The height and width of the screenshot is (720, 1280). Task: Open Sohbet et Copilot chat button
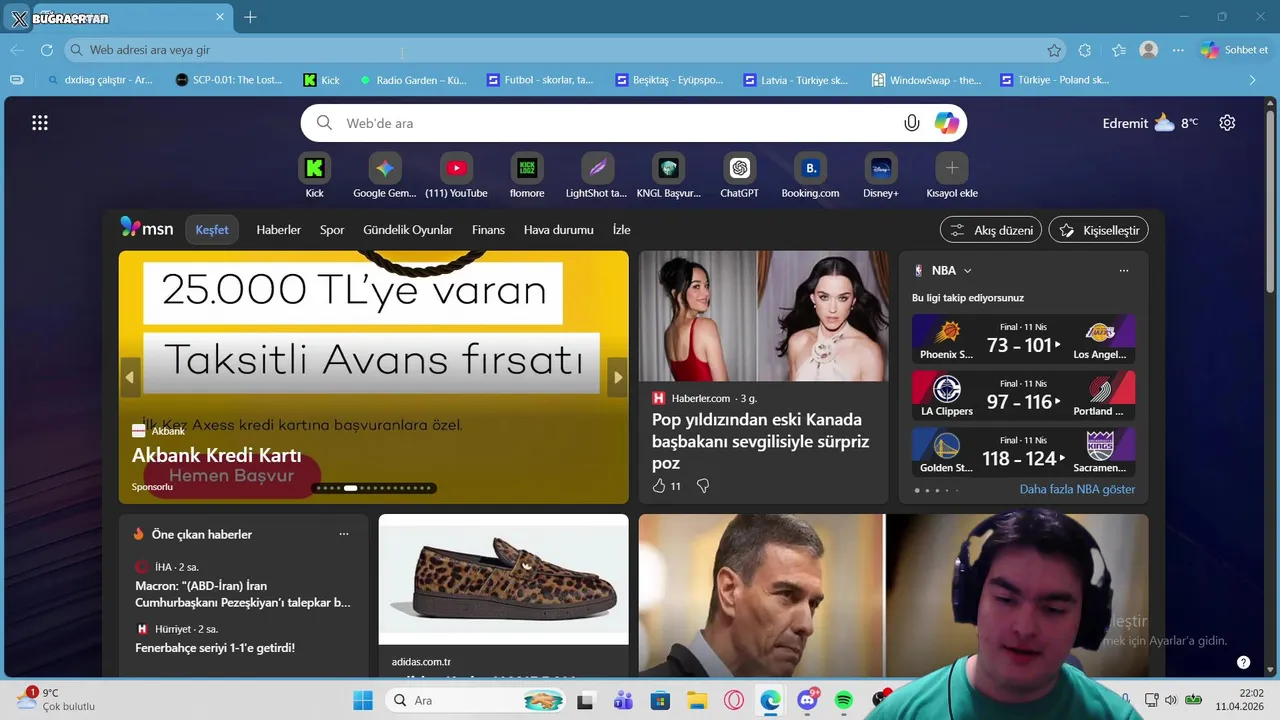coord(1235,50)
